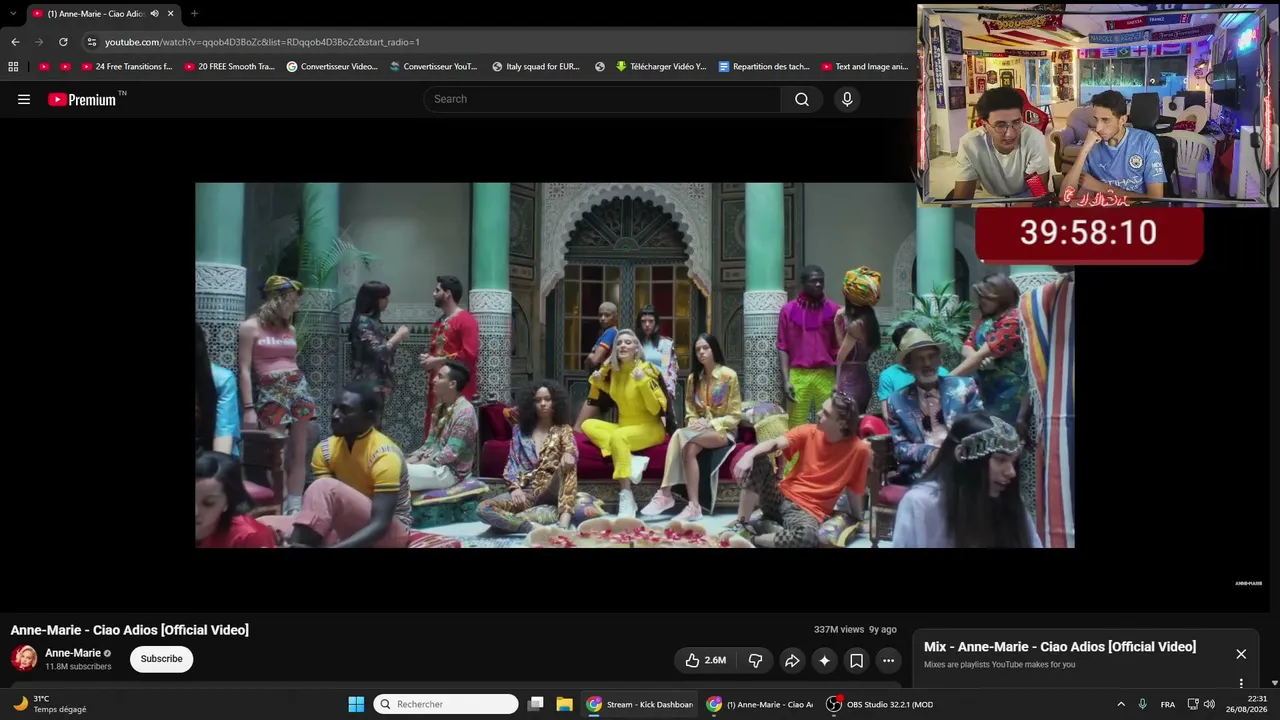Image resolution: width=1280 pixels, height=720 pixels.
Task: Open a new browser tab
Action: pos(194,14)
